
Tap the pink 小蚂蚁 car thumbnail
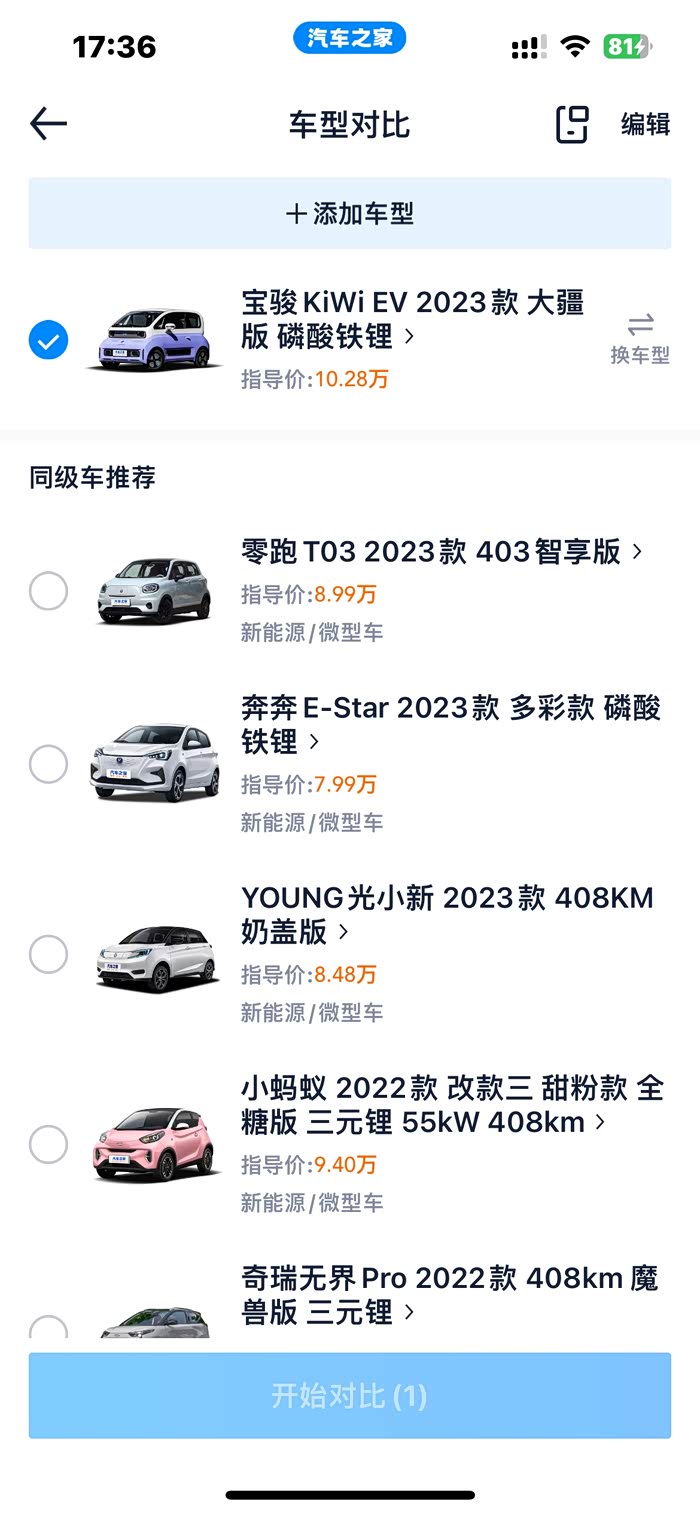[x=156, y=1144]
